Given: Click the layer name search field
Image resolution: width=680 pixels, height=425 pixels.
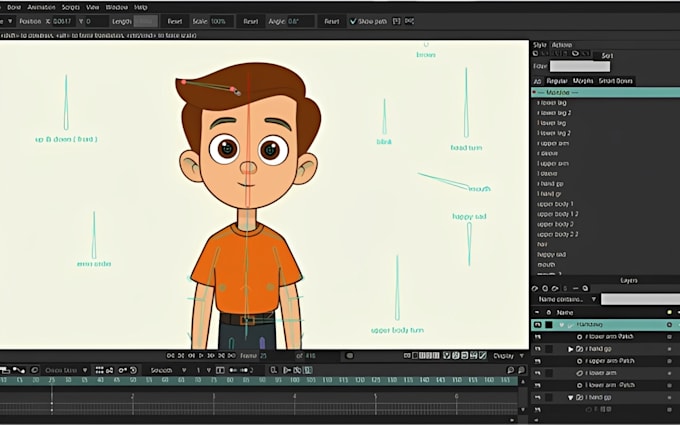Looking at the screenshot, I should (x=641, y=299).
